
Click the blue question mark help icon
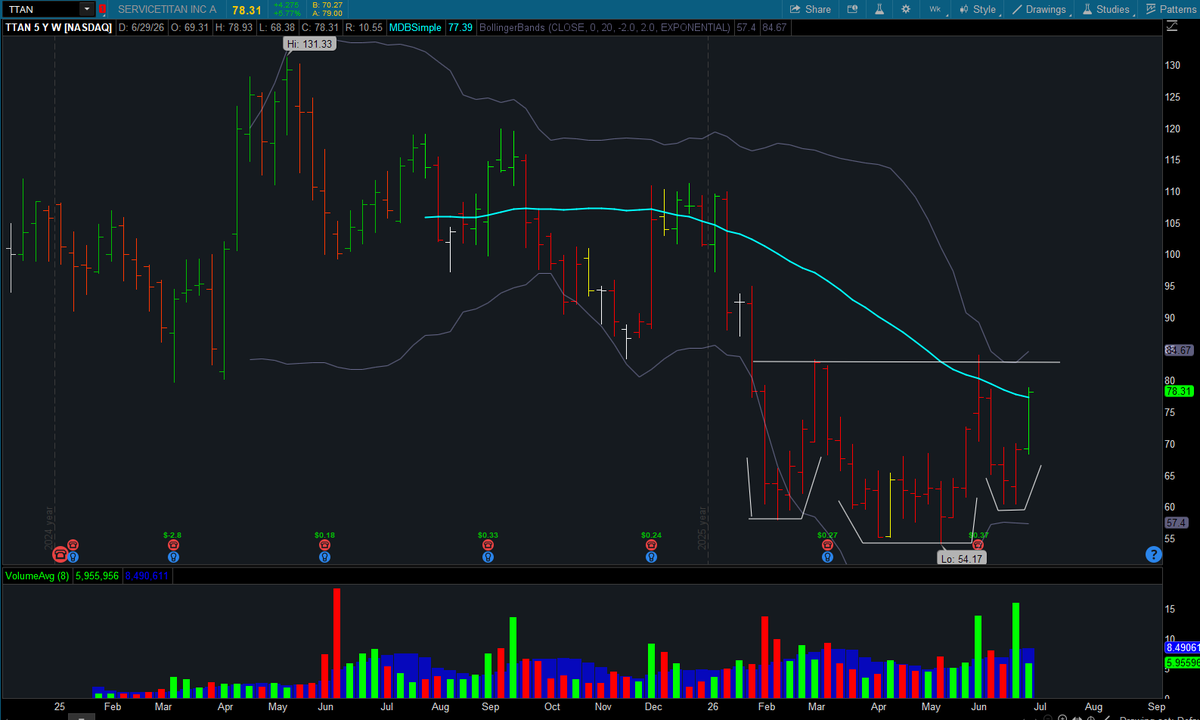(x=1154, y=554)
